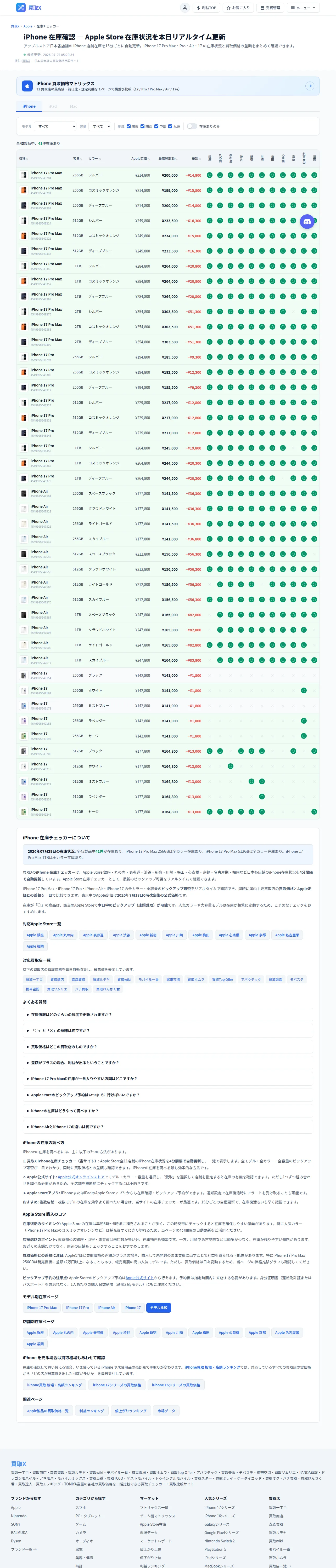Expand FAQ iPhone AirとiPhone 17の違い
The image size is (336, 1568).
[x=168, y=1127]
